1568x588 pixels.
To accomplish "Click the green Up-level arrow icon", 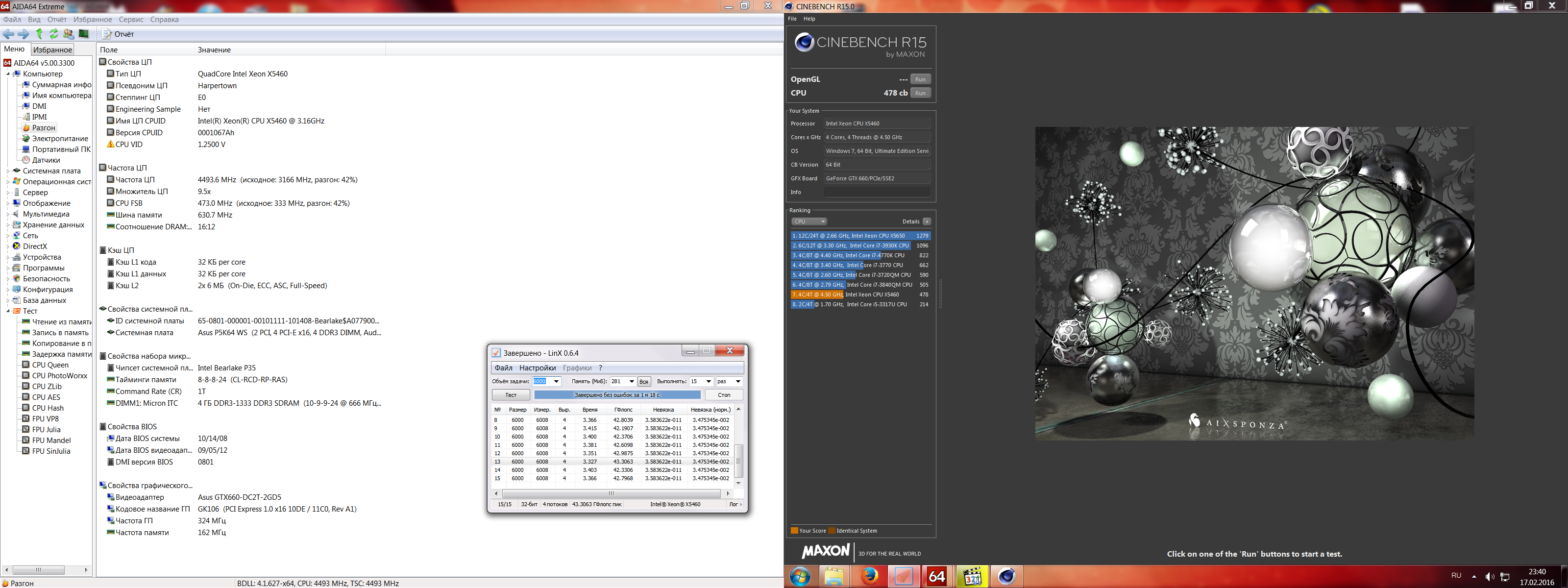I will (40, 34).
